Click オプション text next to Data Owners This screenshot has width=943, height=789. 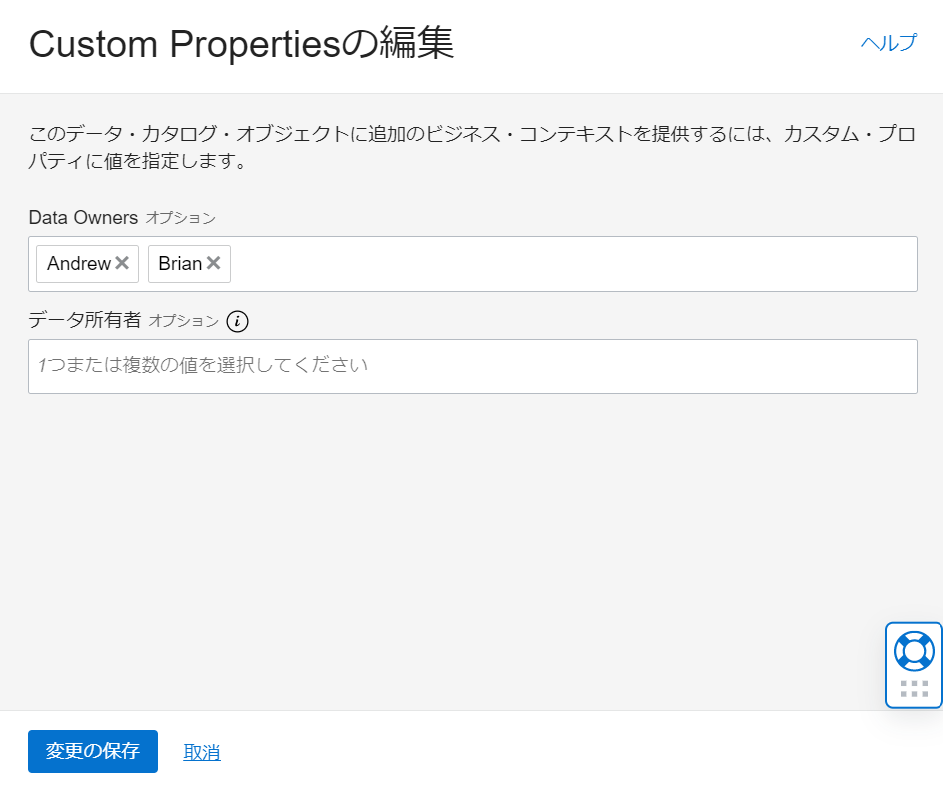click(x=180, y=218)
